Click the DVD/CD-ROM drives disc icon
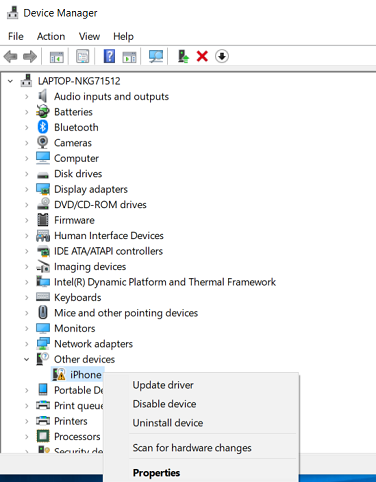Viewport: 376px width, 482px height. tap(43, 204)
